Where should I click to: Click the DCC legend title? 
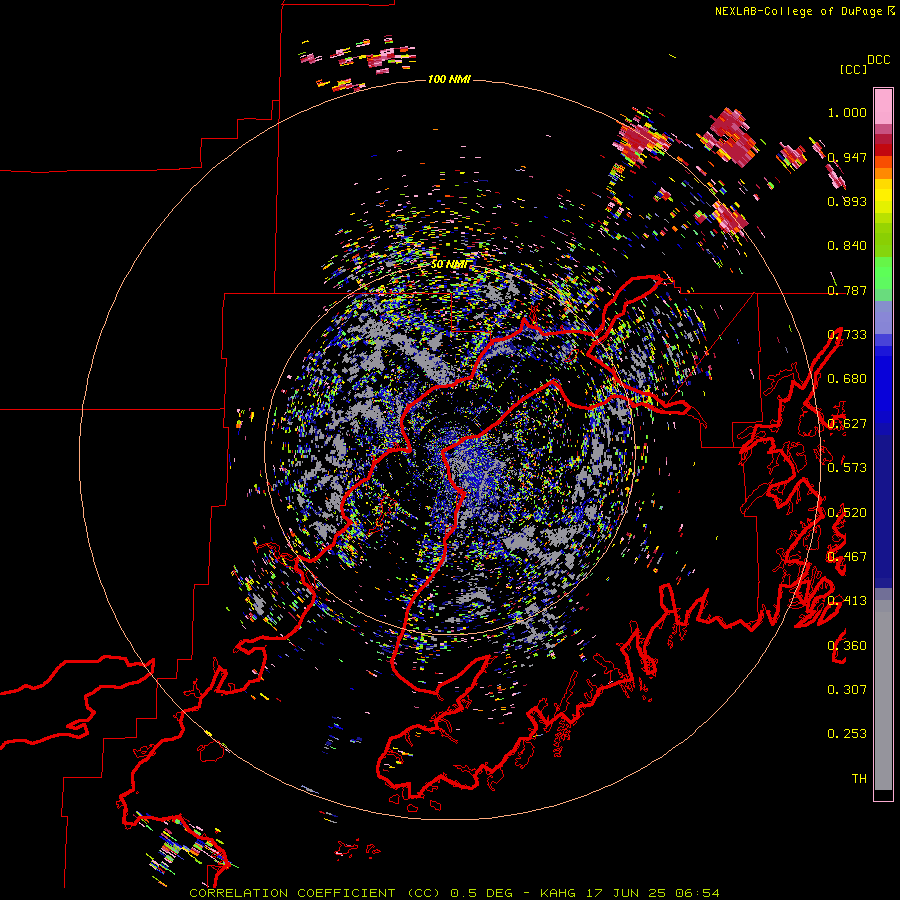(x=879, y=60)
